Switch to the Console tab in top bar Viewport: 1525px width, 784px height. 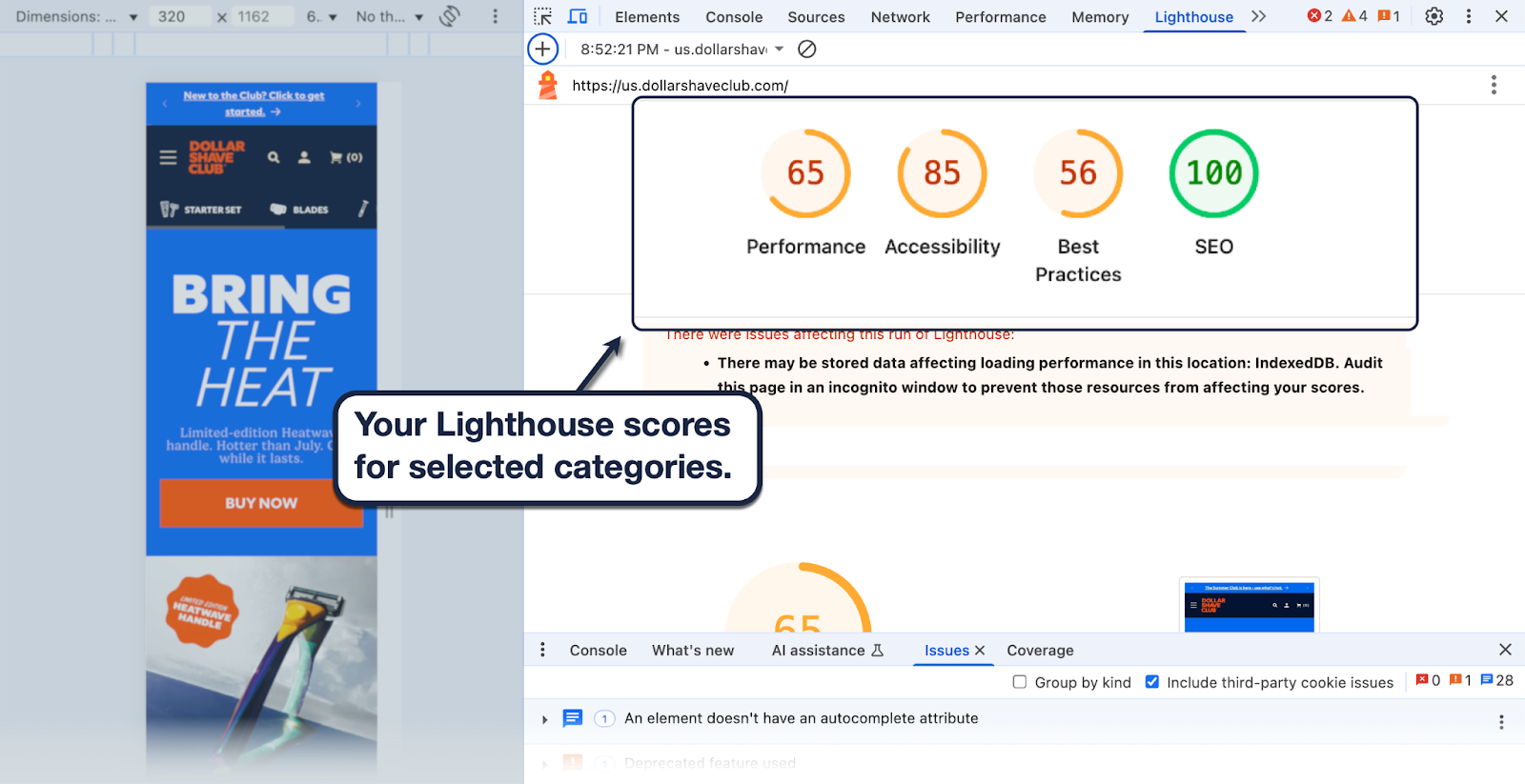pos(734,17)
